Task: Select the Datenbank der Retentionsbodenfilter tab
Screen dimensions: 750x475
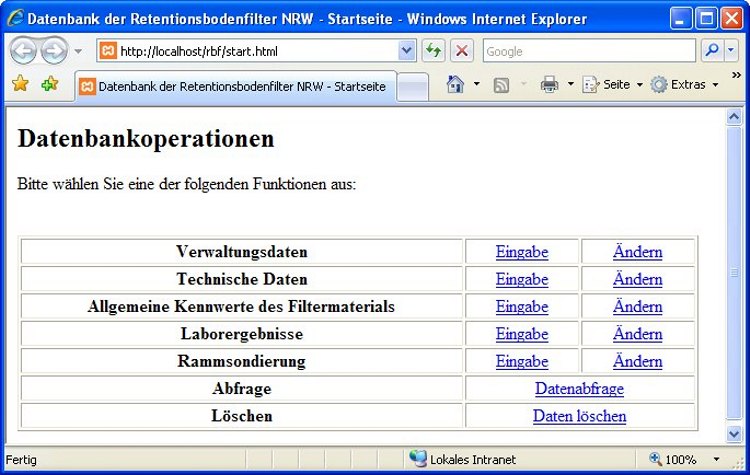Action: pyautogui.click(x=236, y=87)
